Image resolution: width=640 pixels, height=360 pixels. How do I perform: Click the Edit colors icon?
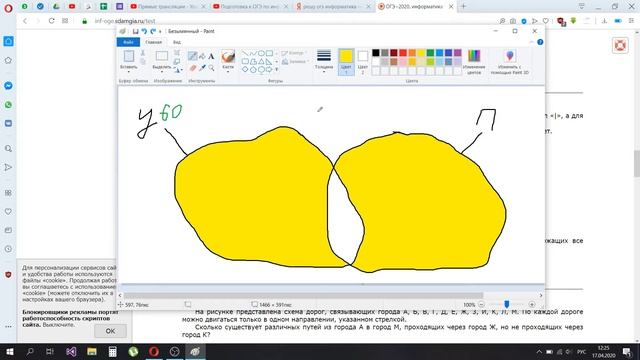tap(474, 56)
